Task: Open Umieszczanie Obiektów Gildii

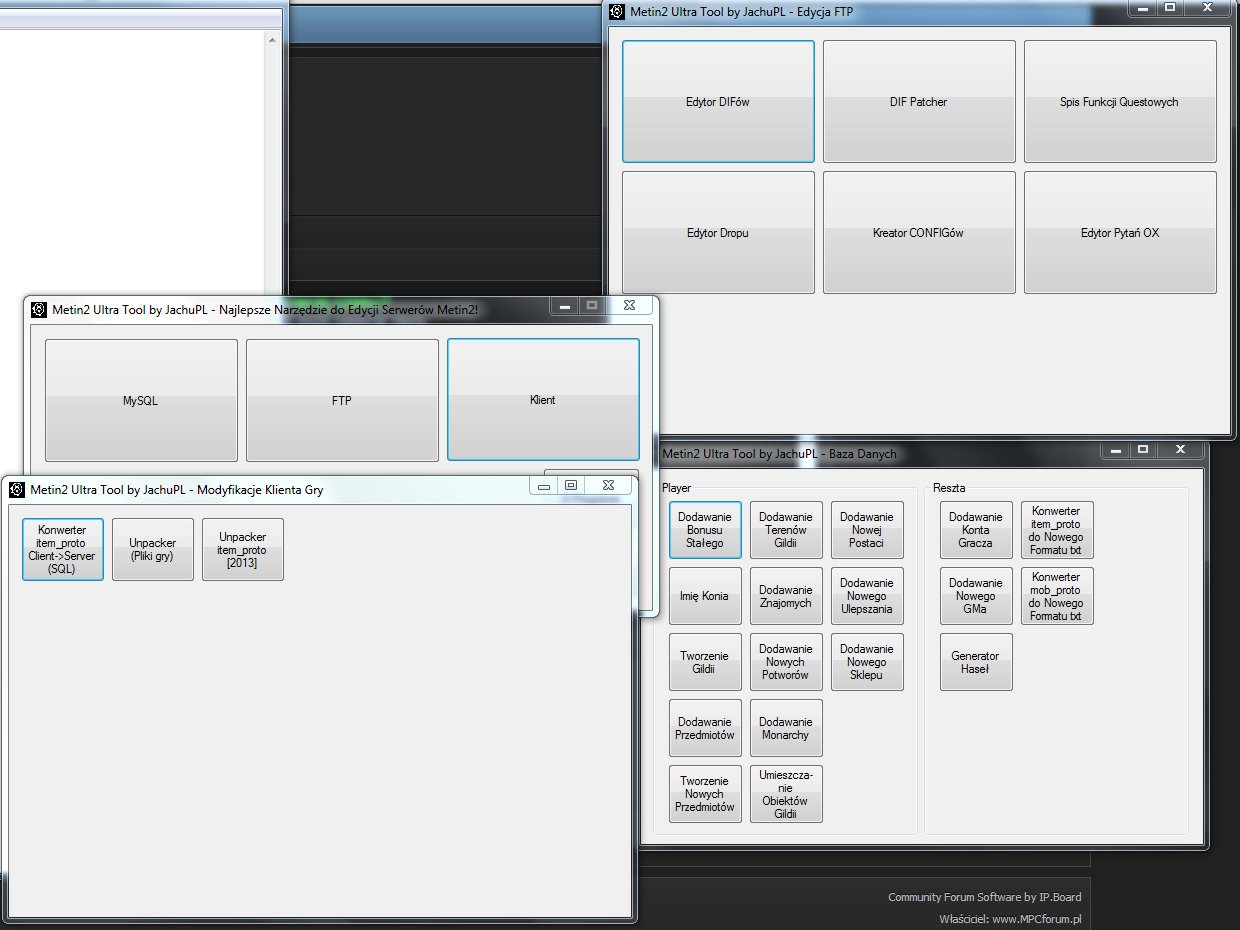Action: click(x=786, y=794)
